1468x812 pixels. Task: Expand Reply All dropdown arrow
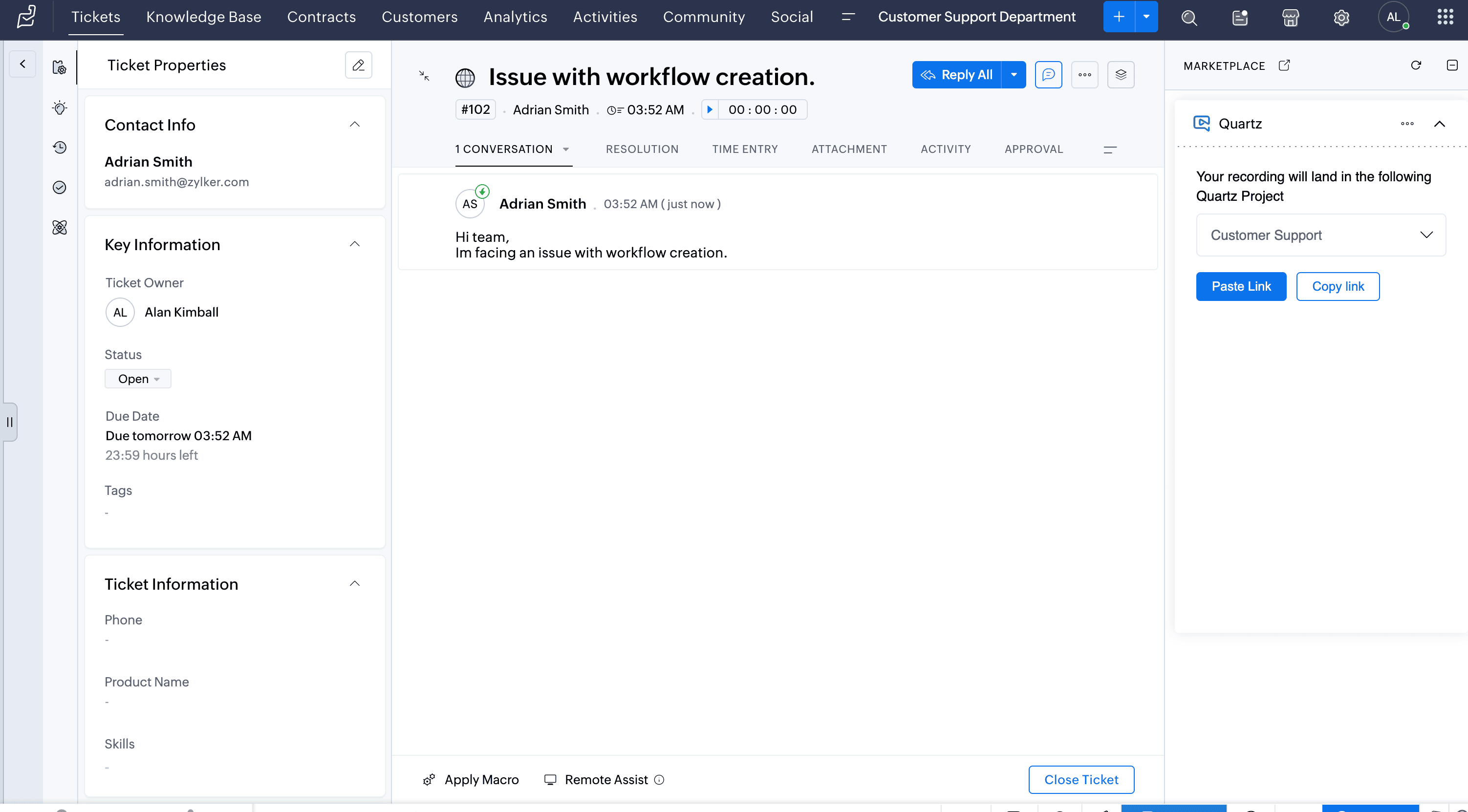tap(1014, 75)
